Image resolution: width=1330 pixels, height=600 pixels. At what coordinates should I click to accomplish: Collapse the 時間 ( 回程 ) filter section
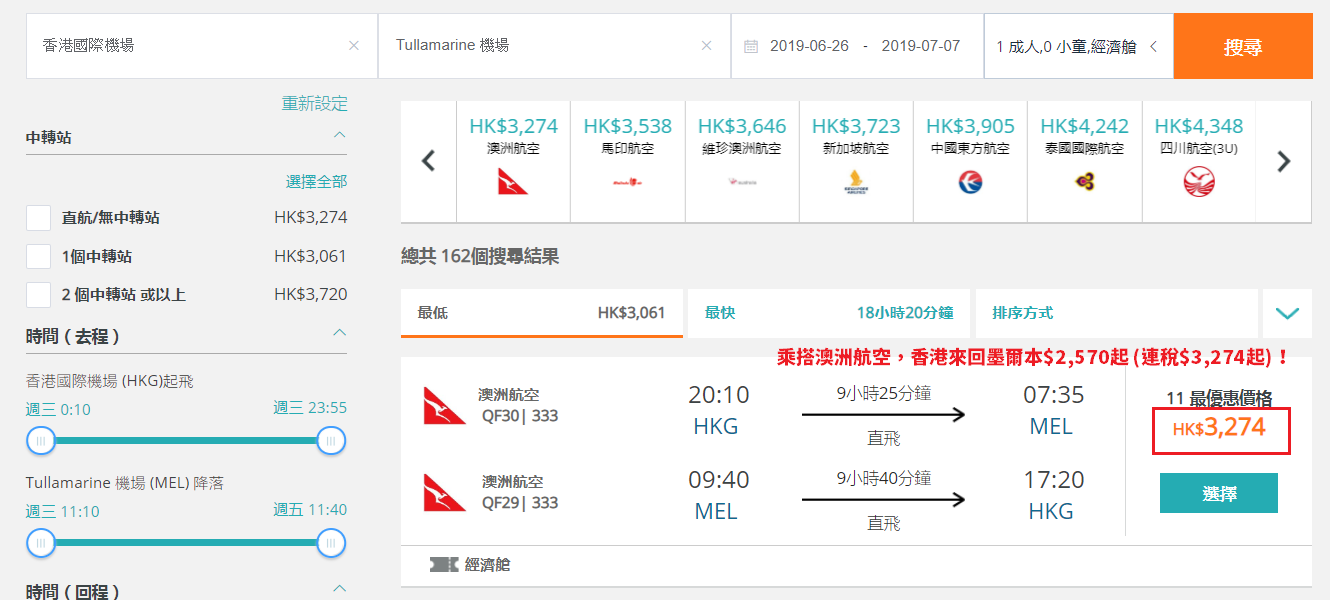click(x=340, y=588)
